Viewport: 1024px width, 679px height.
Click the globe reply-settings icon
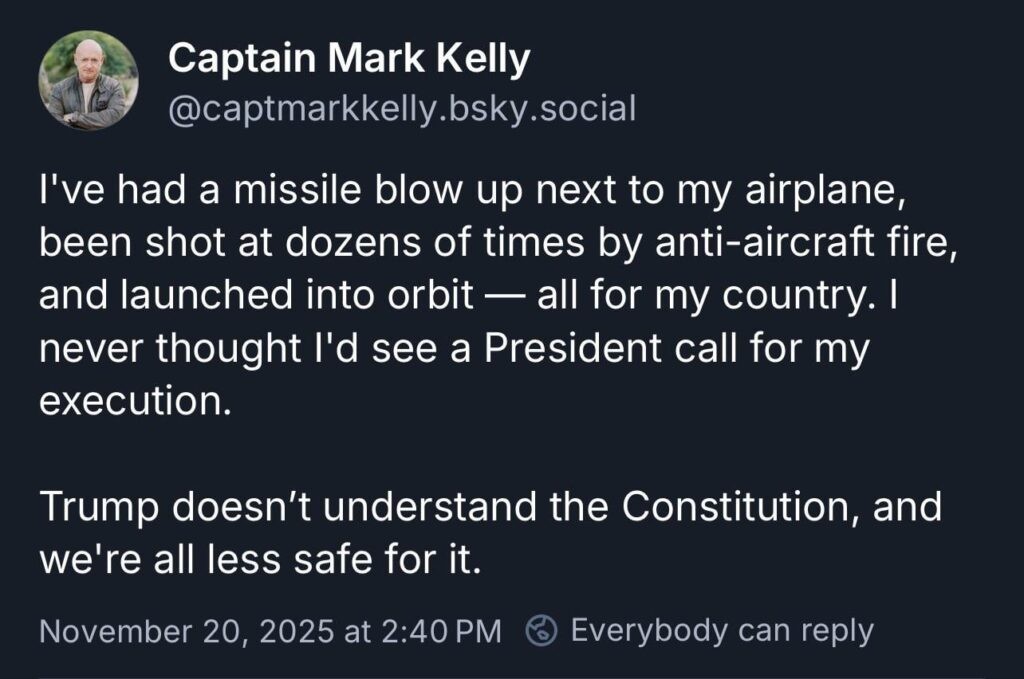pos(541,631)
